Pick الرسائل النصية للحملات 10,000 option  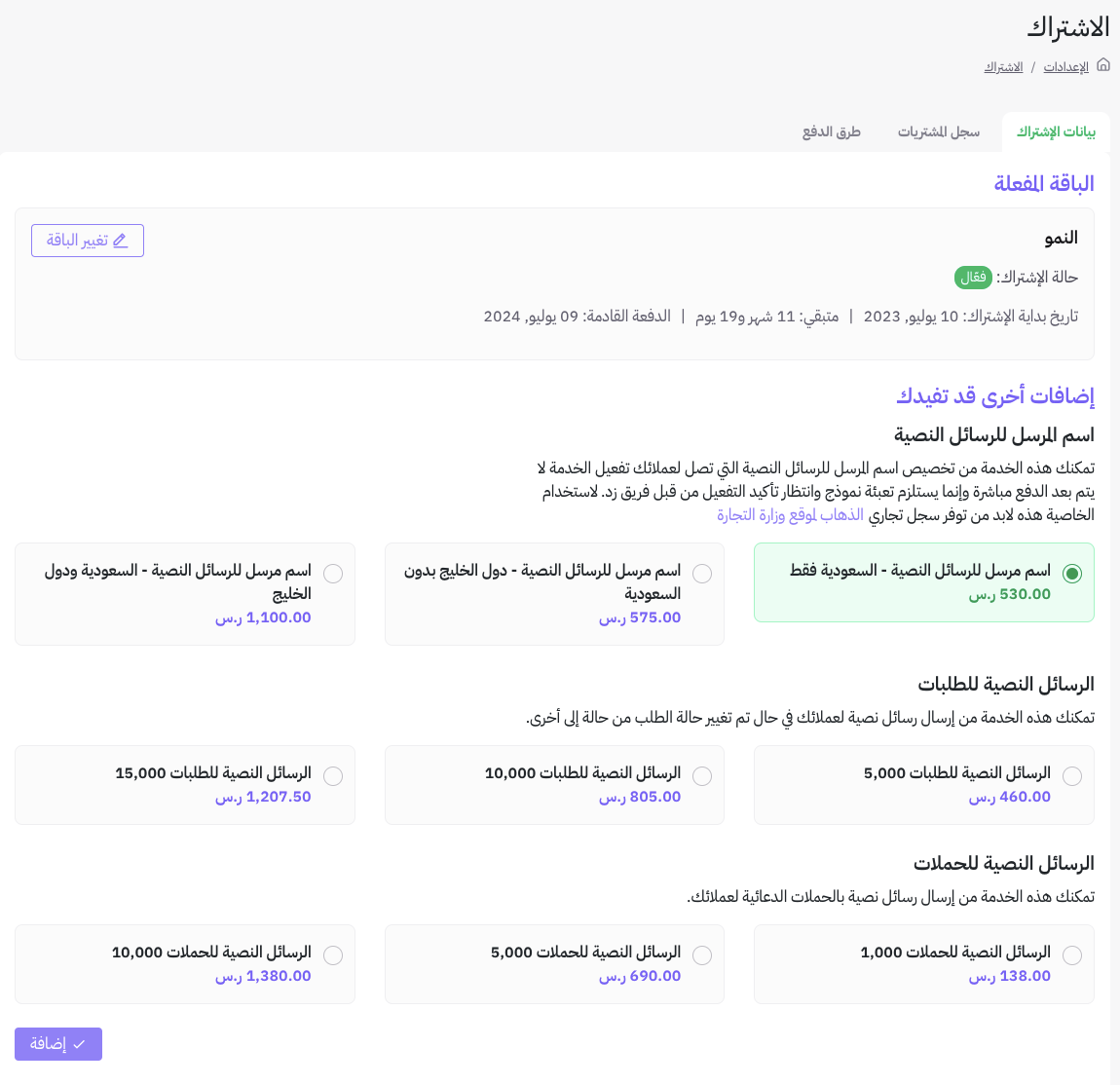(x=333, y=955)
